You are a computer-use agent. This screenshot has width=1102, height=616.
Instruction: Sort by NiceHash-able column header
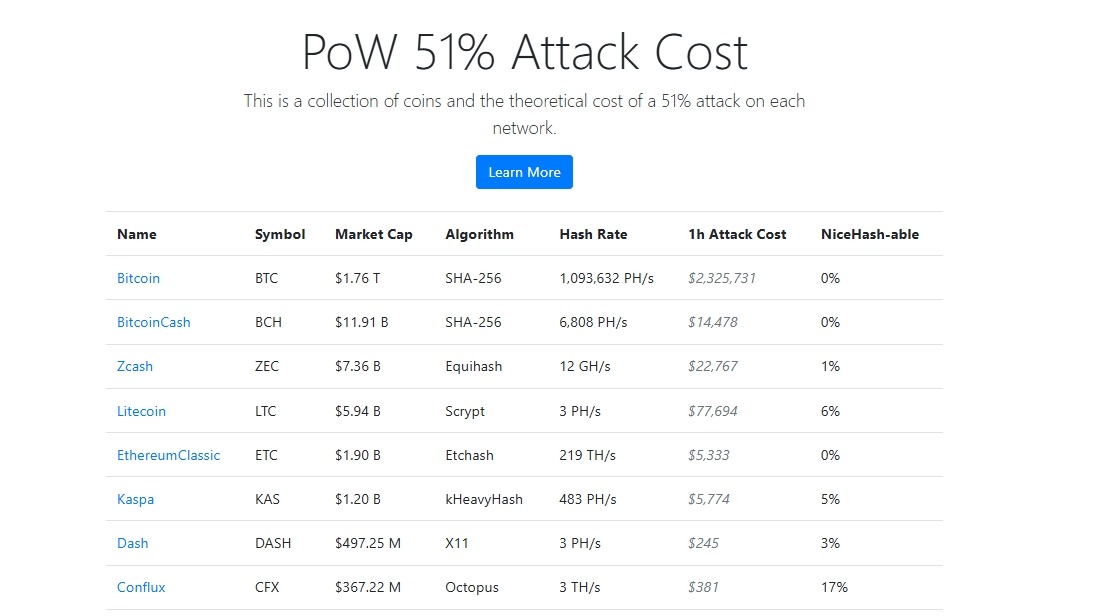tap(869, 234)
